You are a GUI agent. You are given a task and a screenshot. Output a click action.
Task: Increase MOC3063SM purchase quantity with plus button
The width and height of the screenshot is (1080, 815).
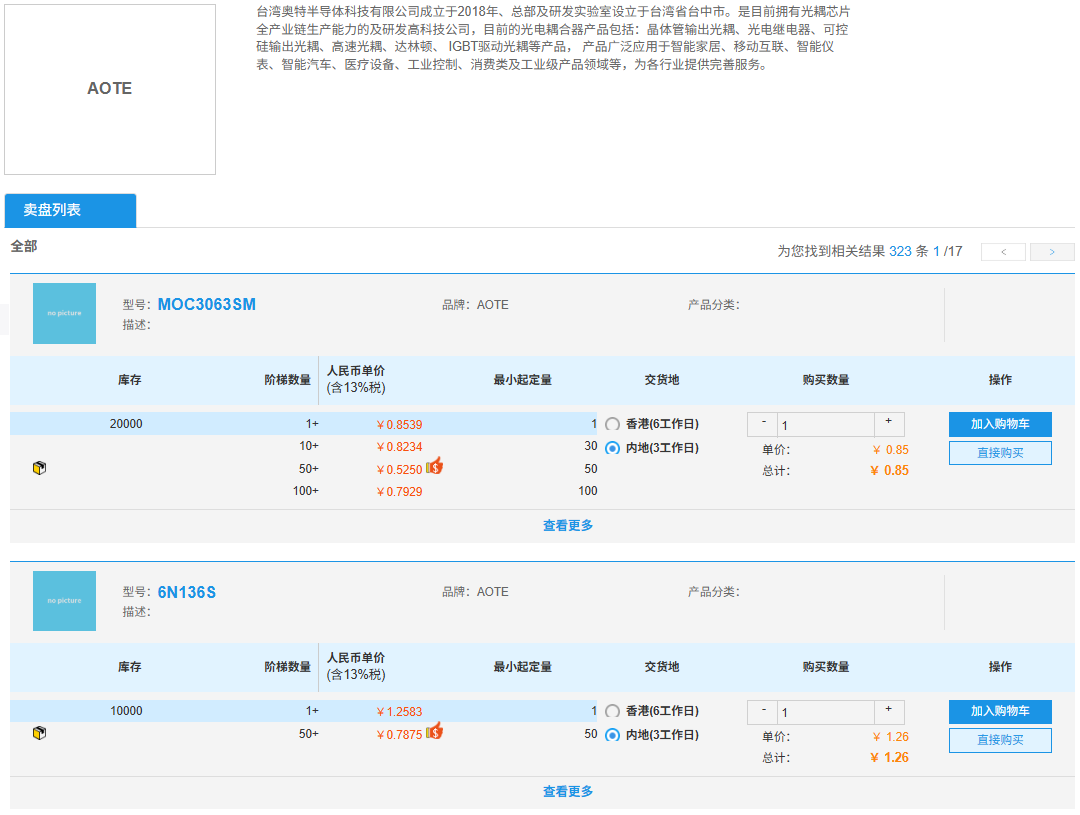point(888,423)
